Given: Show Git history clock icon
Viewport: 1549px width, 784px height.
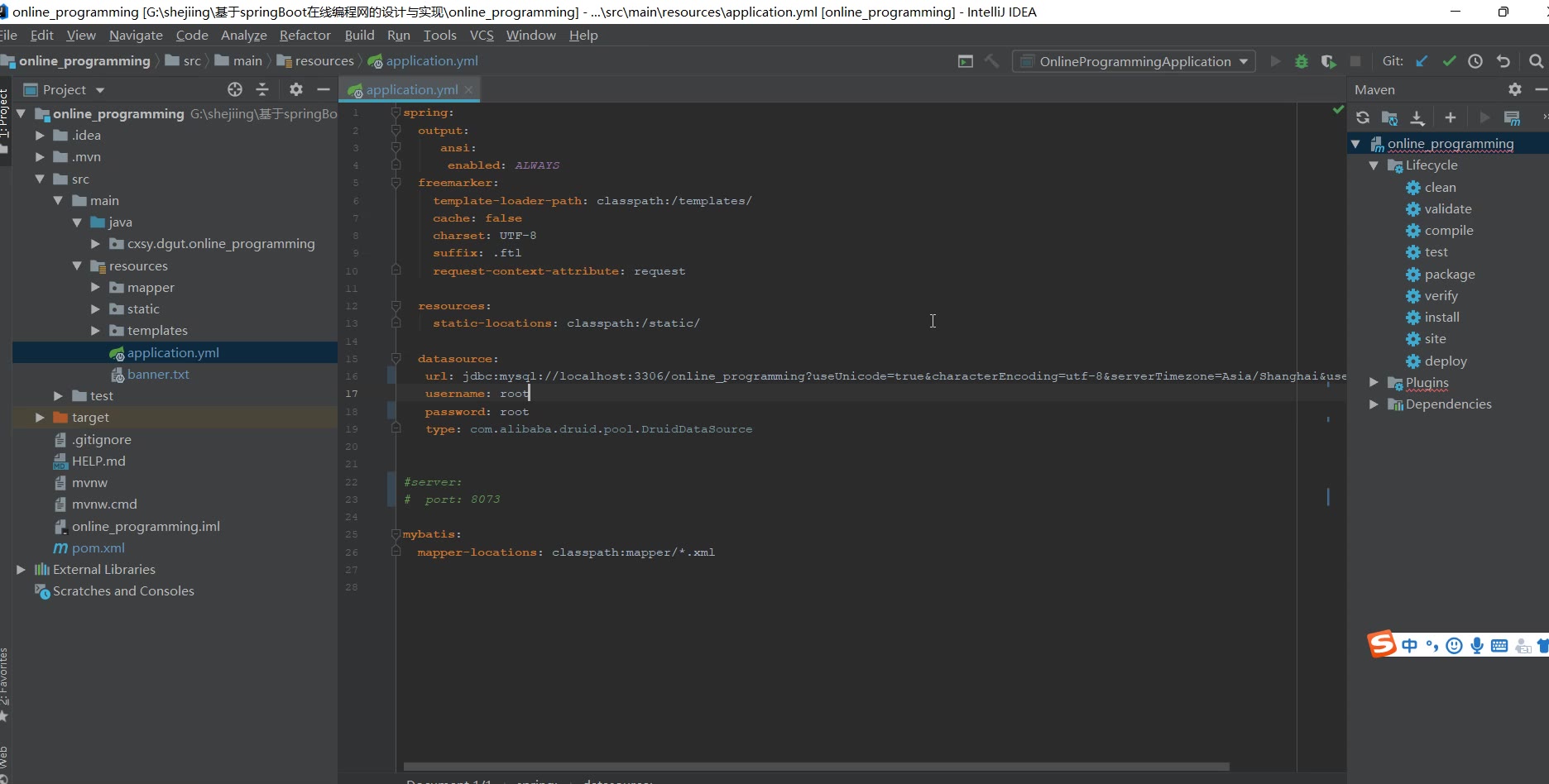Looking at the screenshot, I should pyautogui.click(x=1475, y=61).
